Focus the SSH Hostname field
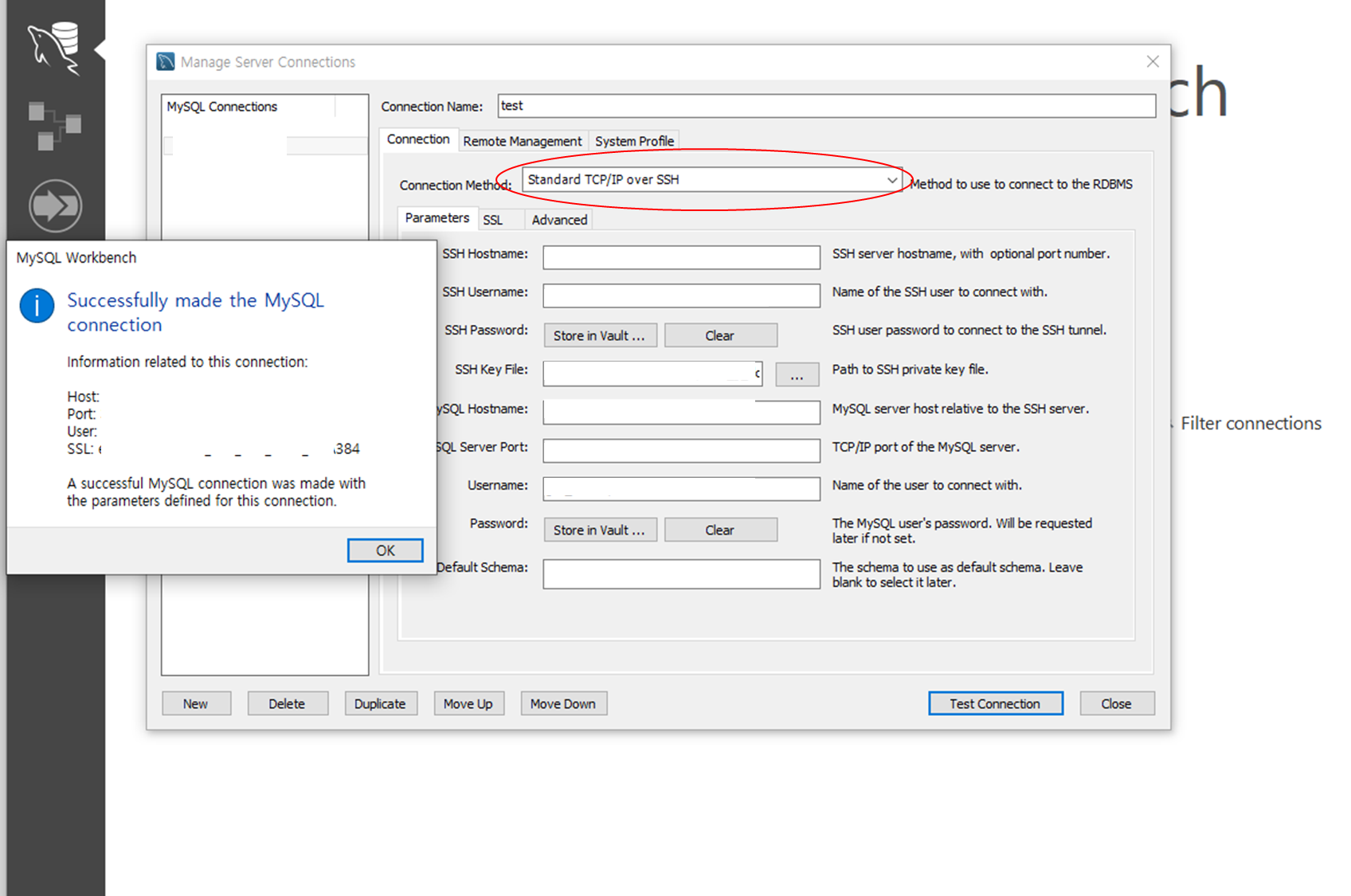Viewport: 1351px width, 896px height. 681,257
